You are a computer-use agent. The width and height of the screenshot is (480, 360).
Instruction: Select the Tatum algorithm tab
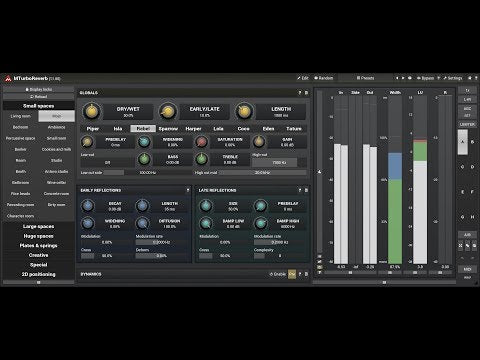pyautogui.click(x=294, y=129)
